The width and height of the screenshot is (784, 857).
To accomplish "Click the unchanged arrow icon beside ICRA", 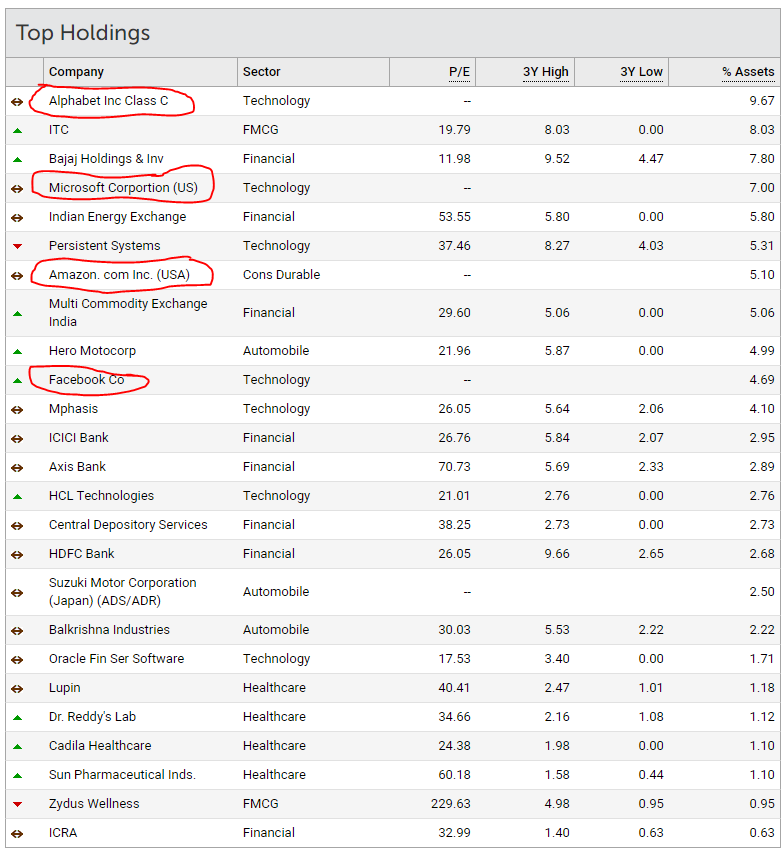I will click(x=17, y=833).
